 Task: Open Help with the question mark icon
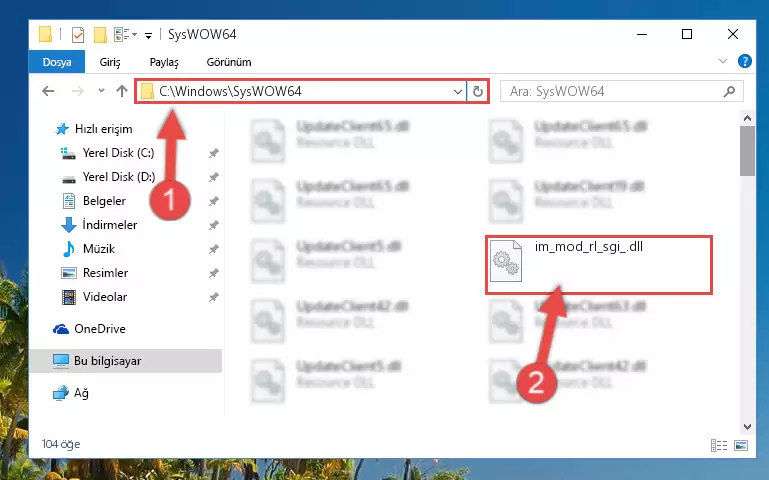[744, 61]
